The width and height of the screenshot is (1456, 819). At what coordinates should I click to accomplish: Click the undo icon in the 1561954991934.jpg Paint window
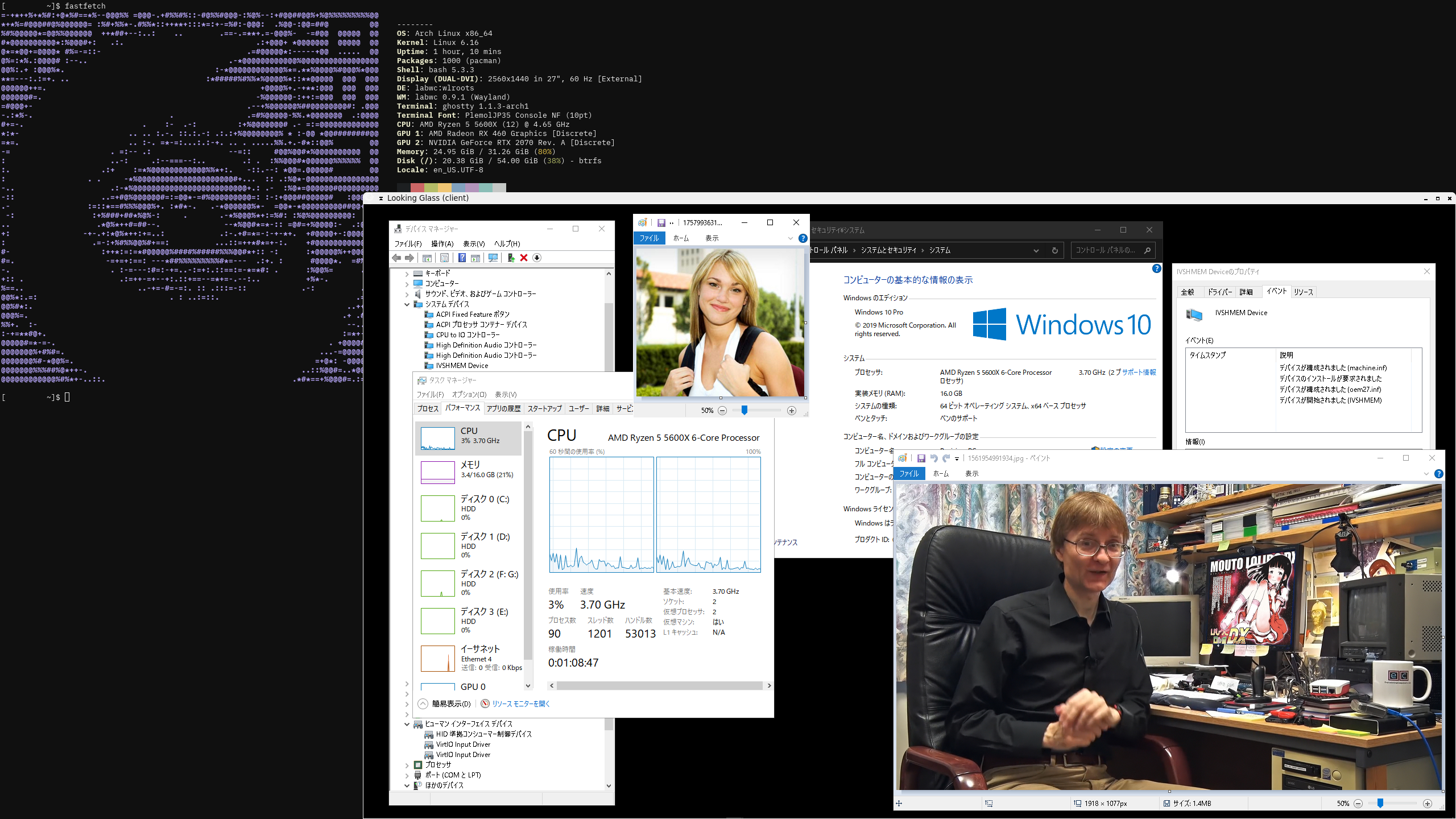[934, 458]
